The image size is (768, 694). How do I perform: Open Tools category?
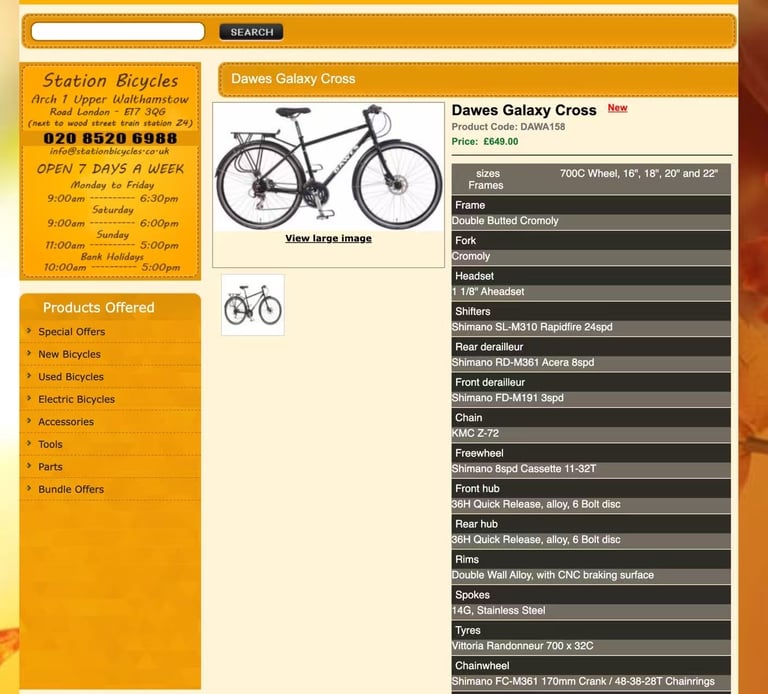pyautogui.click(x=50, y=444)
